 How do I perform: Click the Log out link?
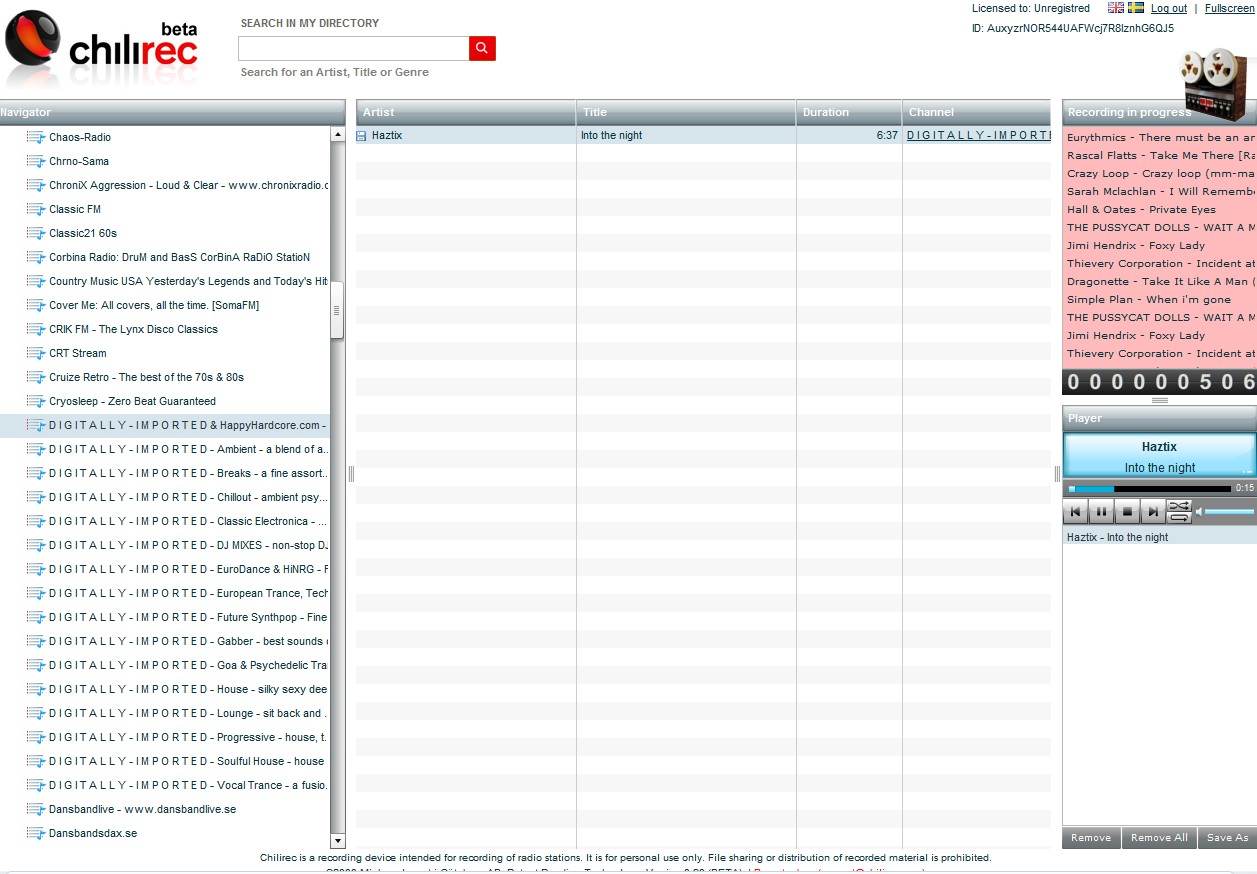click(x=1169, y=8)
